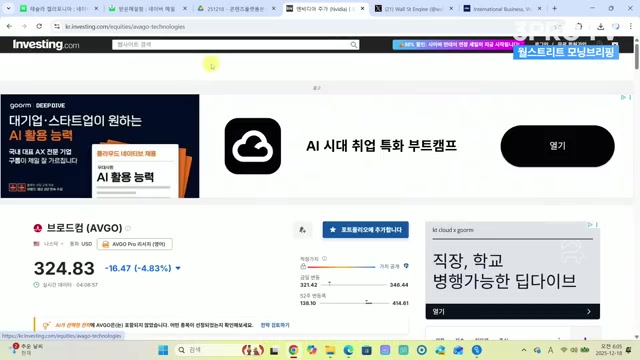
Task: Click the black cloud app icon in banner
Action: pos(253,146)
